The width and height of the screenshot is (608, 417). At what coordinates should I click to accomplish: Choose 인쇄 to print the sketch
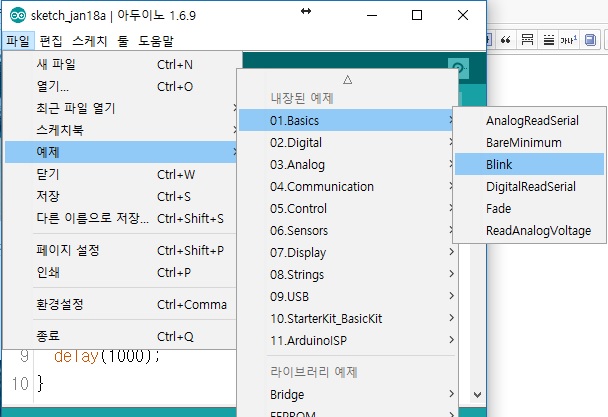(x=121, y=272)
